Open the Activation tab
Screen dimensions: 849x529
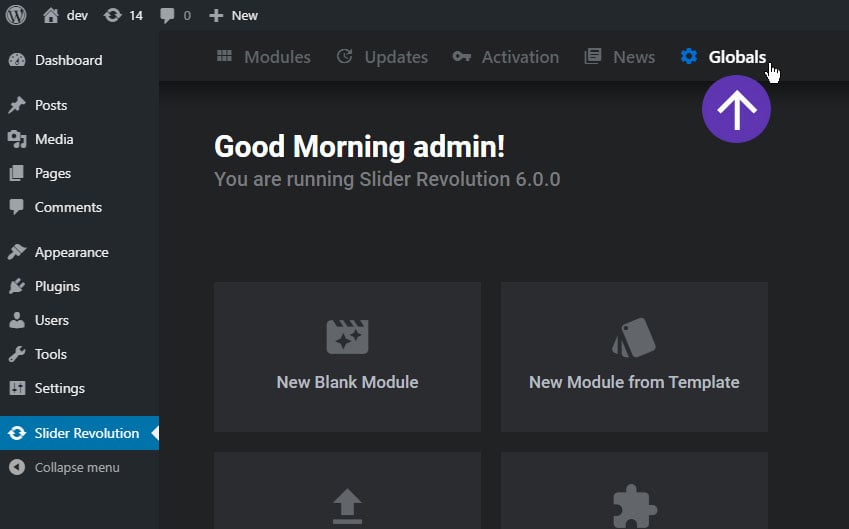coord(520,57)
